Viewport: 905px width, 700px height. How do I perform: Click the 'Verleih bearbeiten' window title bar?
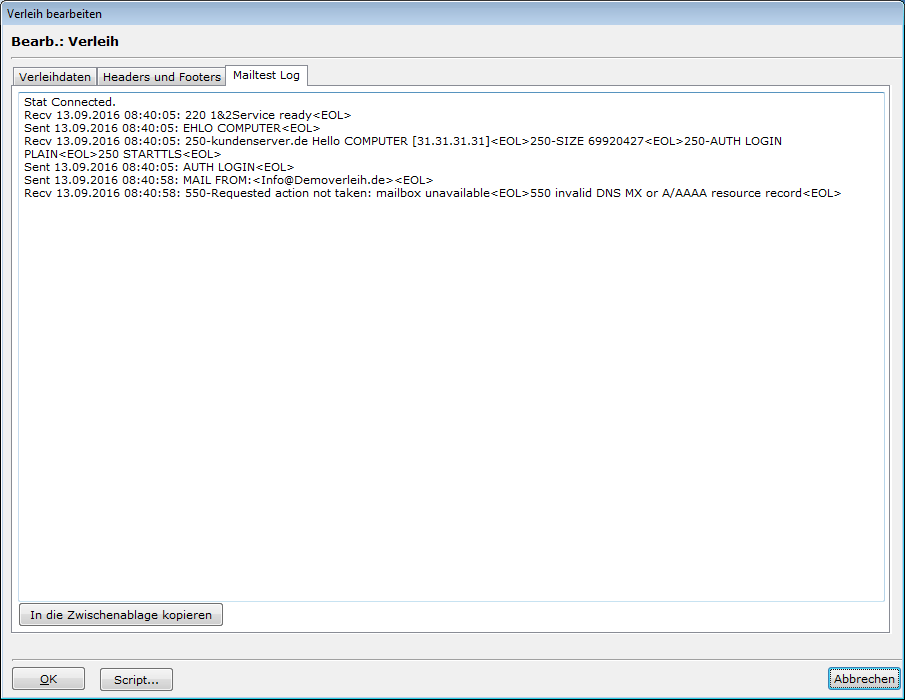[450, 14]
